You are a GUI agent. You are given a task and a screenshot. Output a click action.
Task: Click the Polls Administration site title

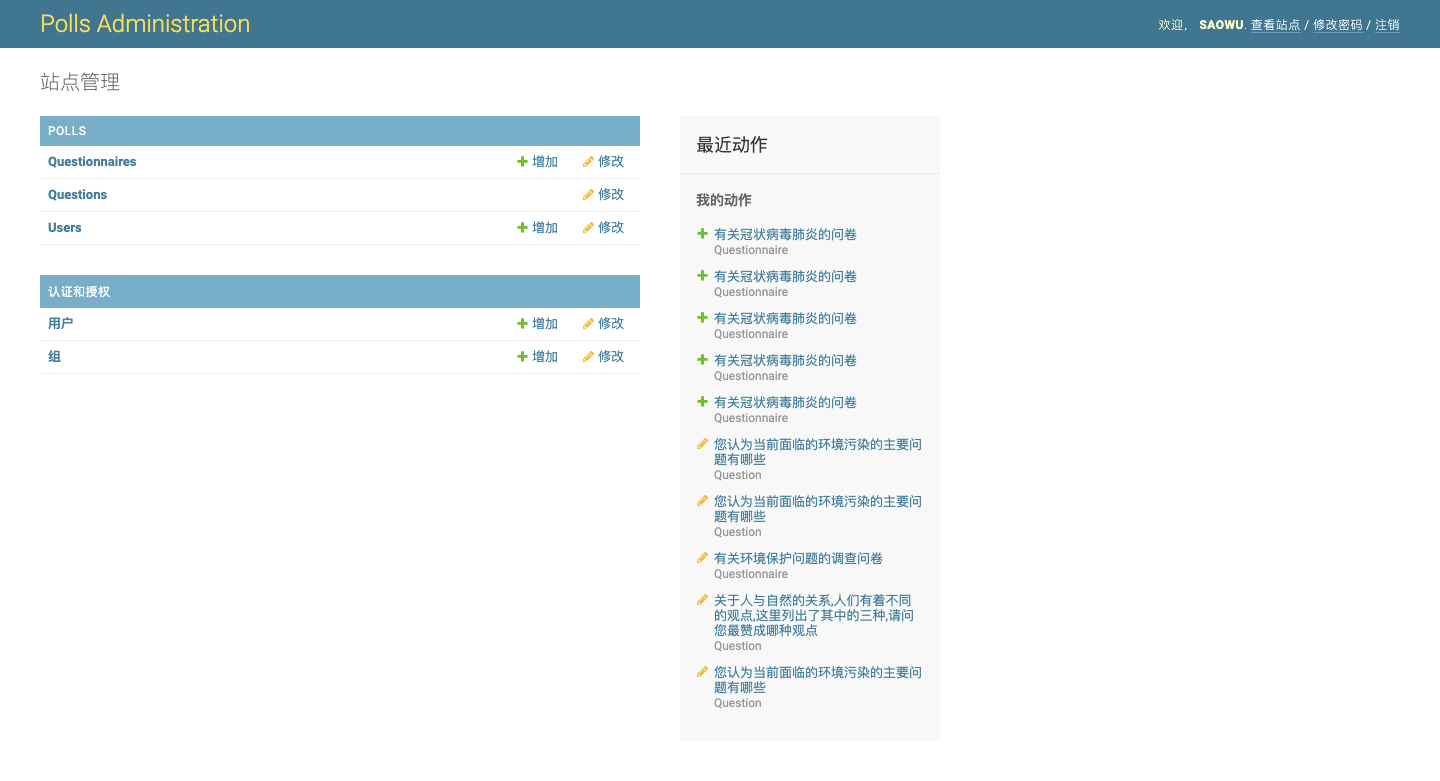145,23
